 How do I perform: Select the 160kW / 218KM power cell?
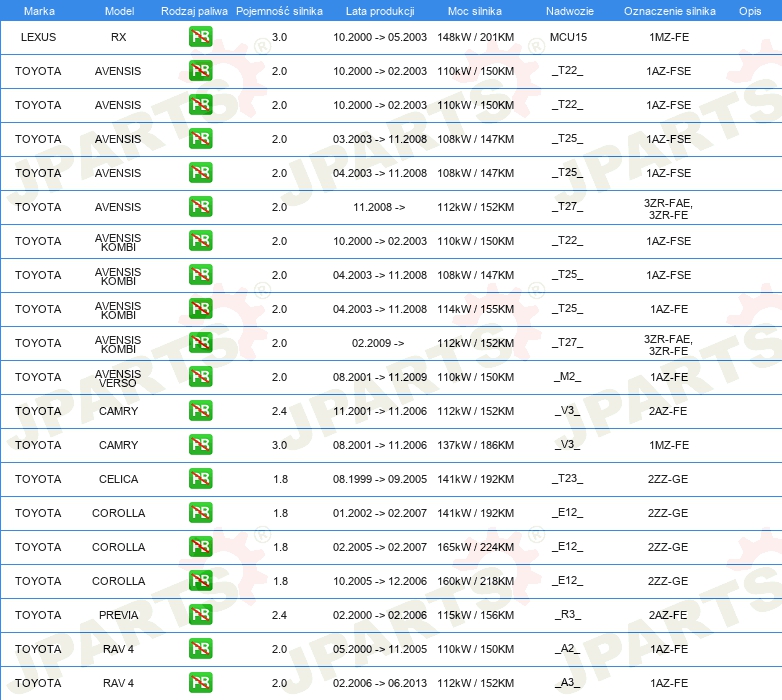coord(475,581)
